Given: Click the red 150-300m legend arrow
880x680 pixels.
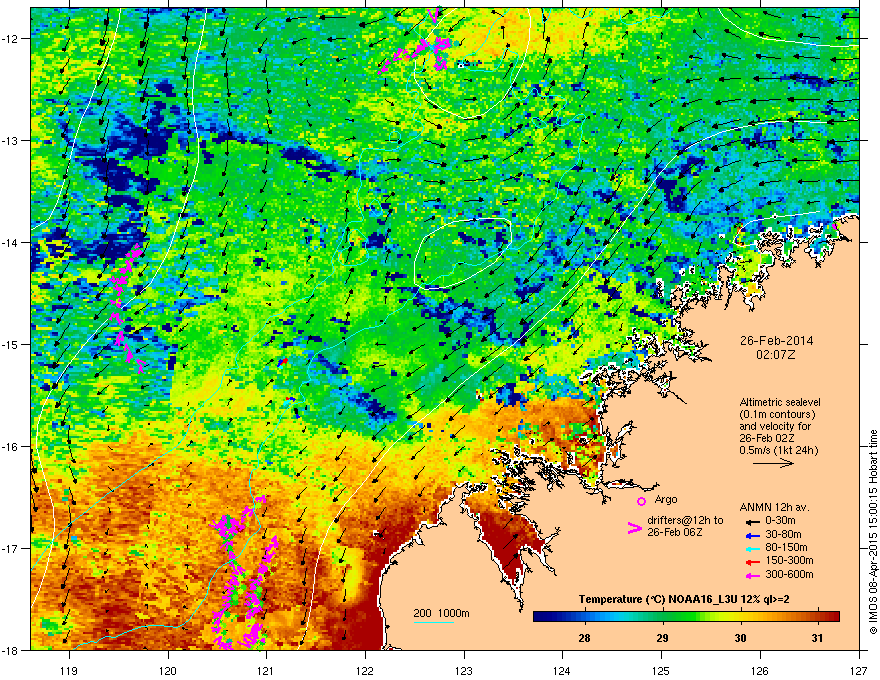Looking at the screenshot, I should click(751, 562).
